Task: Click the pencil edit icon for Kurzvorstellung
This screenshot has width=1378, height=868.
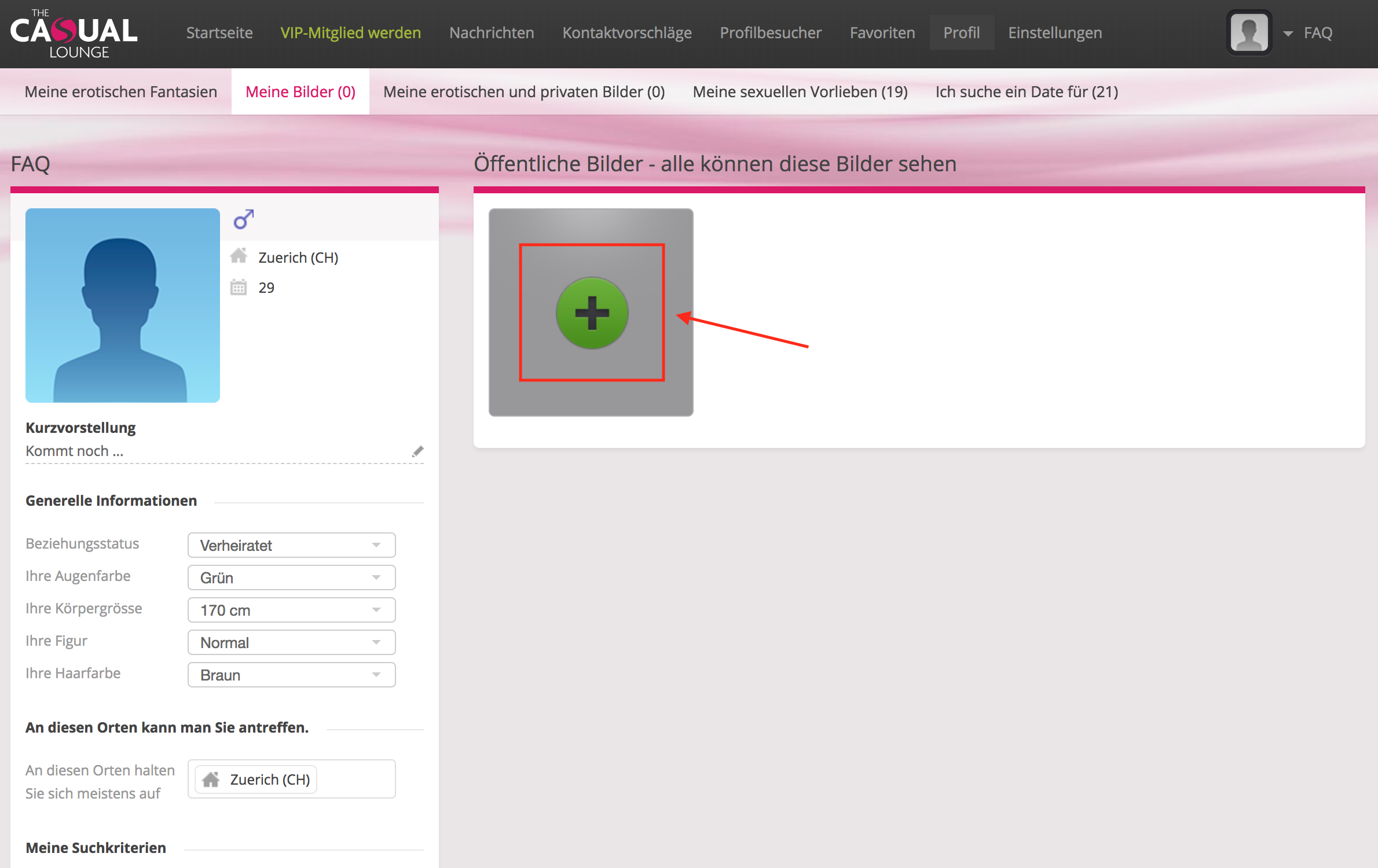Action: (x=417, y=451)
